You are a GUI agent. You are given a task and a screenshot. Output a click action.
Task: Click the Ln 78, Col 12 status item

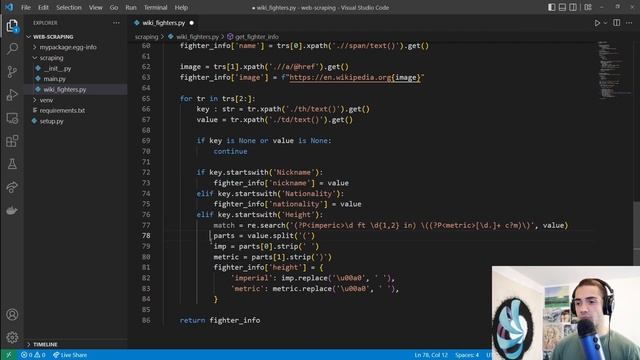coord(431,355)
